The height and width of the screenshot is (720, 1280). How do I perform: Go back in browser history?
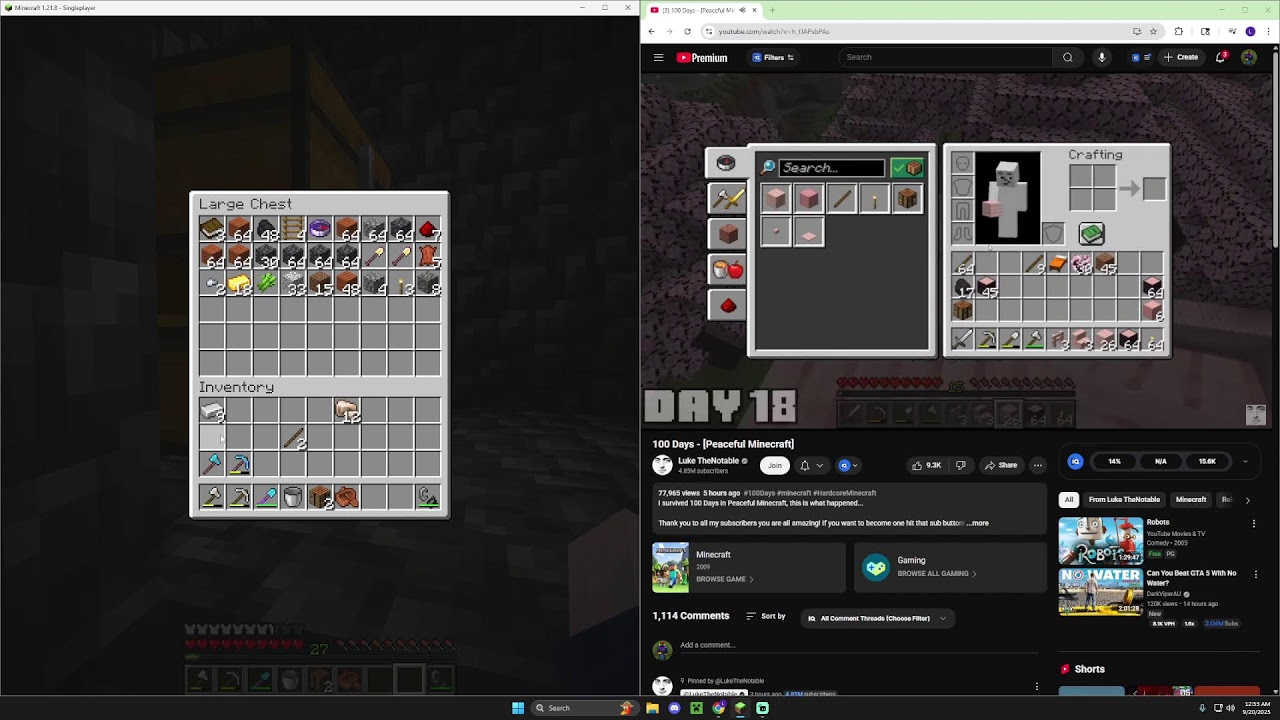click(x=652, y=31)
